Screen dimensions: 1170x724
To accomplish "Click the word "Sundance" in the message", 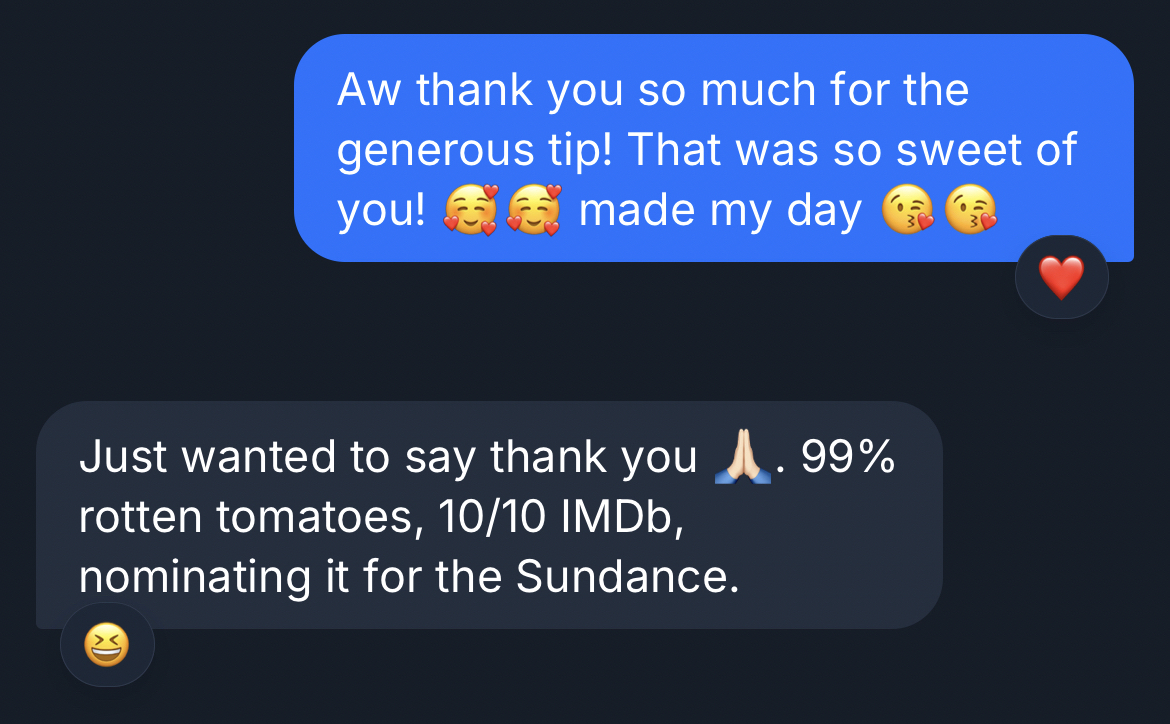I will tap(627, 578).
